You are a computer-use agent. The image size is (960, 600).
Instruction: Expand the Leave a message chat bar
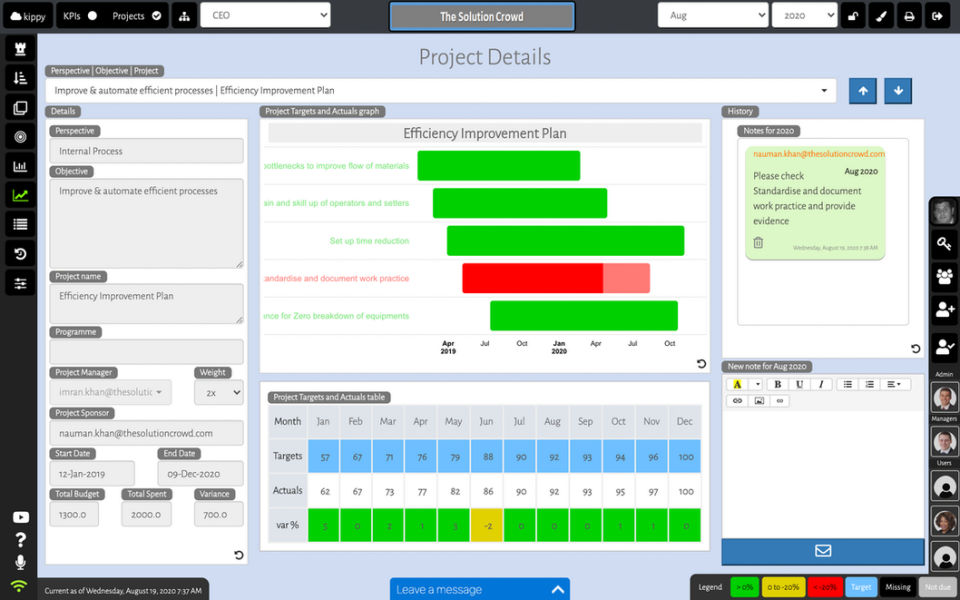479,589
